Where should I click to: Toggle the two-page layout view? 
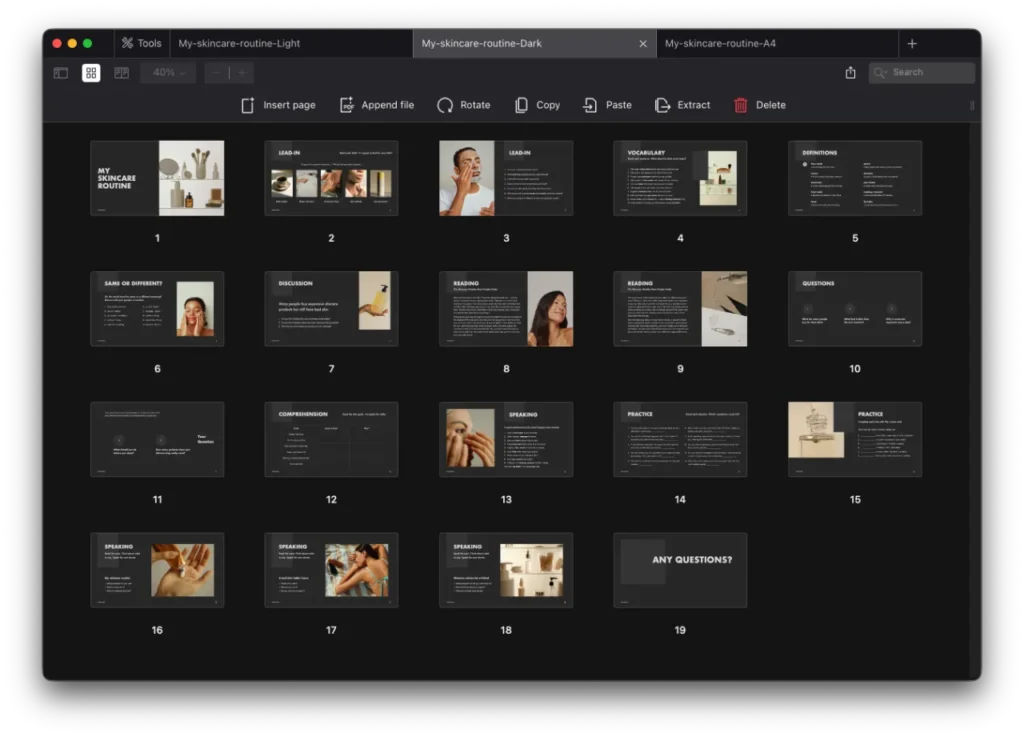121,73
